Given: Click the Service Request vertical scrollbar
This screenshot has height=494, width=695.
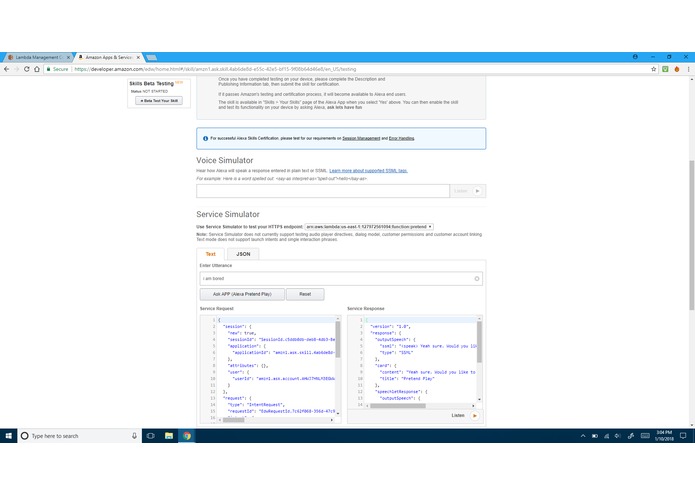Looking at the screenshot, I should (338, 339).
